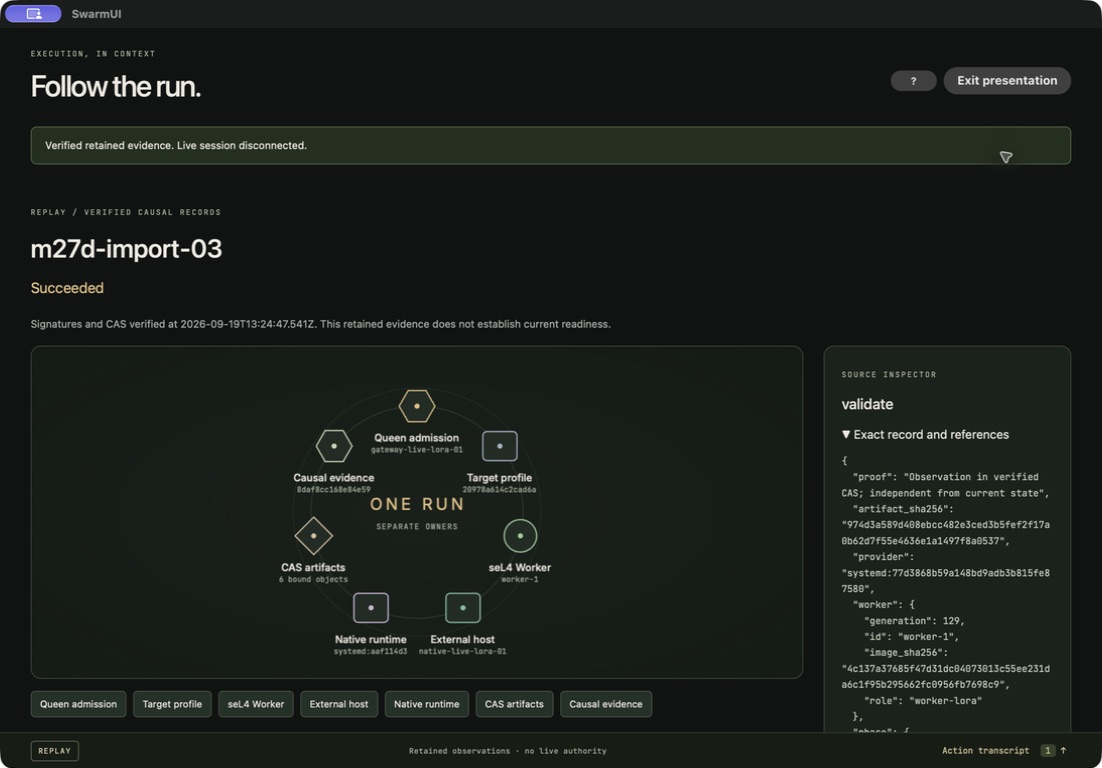Select the seL4 Worker circle node
This screenshot has width=1102, height=768.
click(x=520, y=536)
